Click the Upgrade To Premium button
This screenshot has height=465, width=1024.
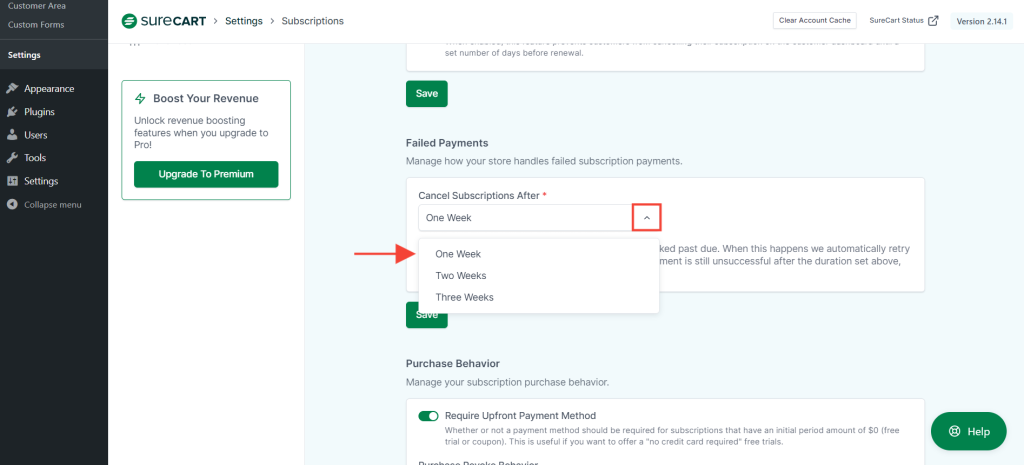(206, 174)
